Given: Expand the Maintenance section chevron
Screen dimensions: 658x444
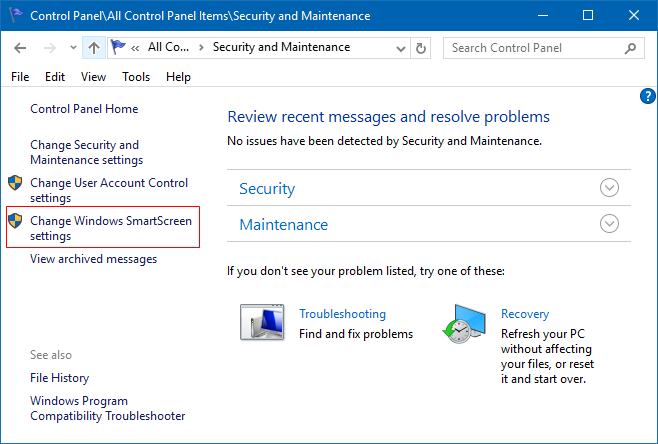Looking at the screenshot, I should click(609, 224).
